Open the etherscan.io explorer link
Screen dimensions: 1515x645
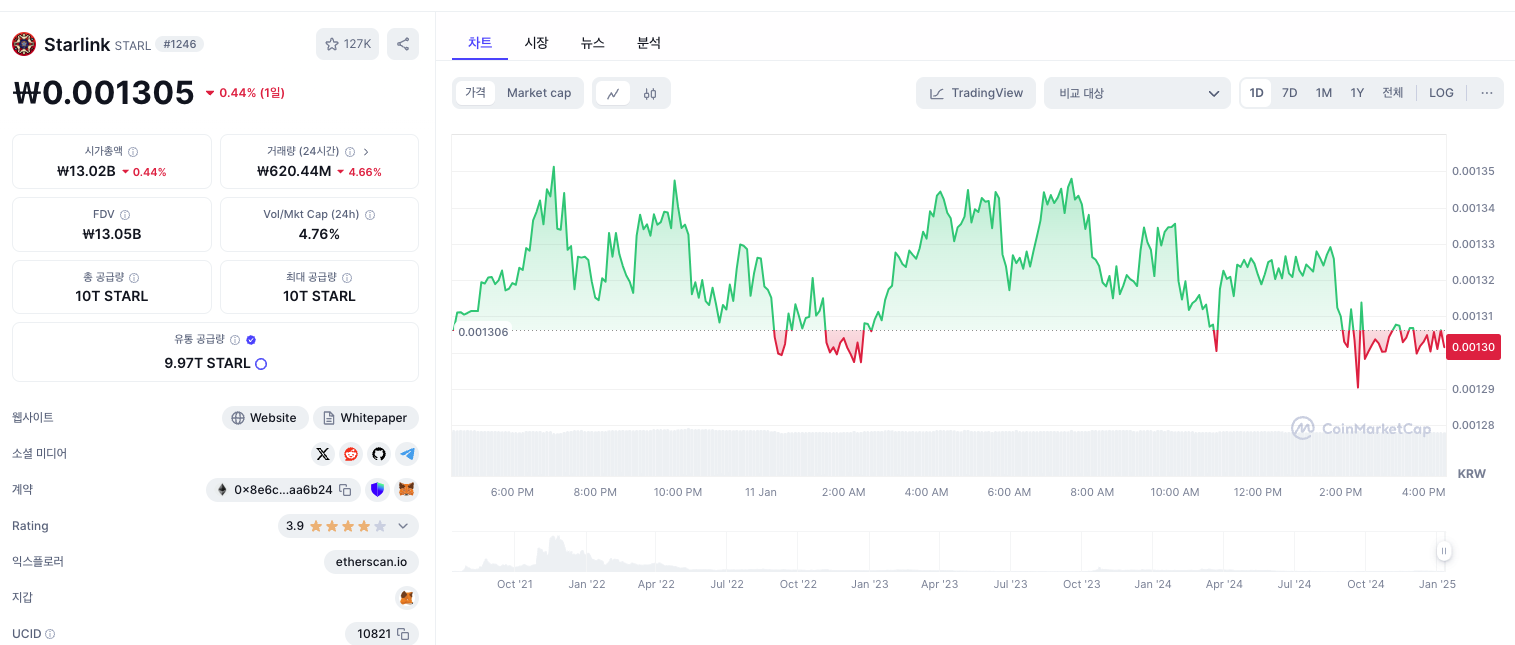[371, 562]
